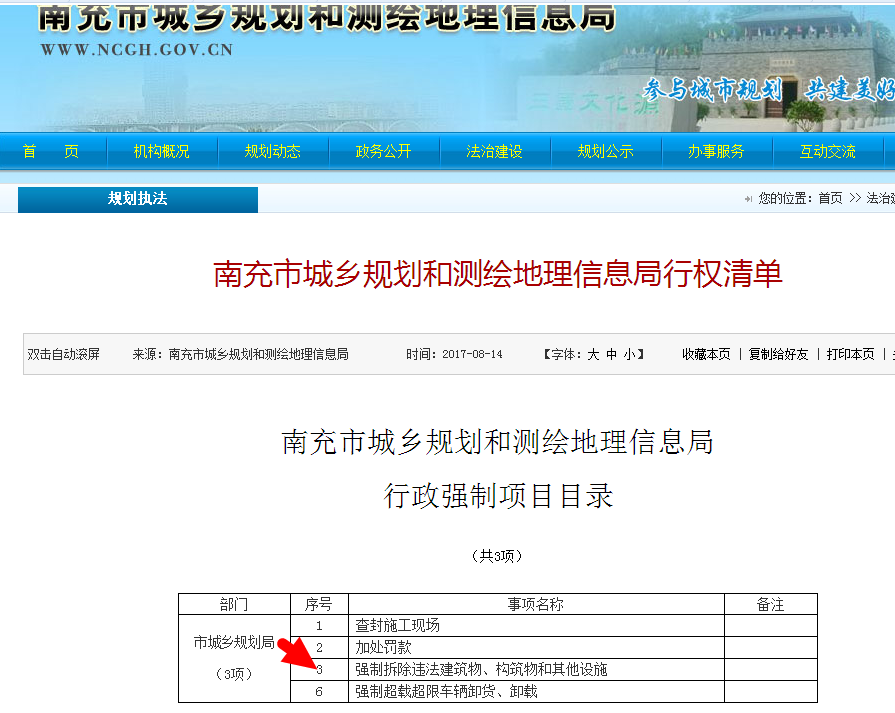Navigate to the 办事服务 section
This screenshot has width=895, height=713.
(716, 152)
